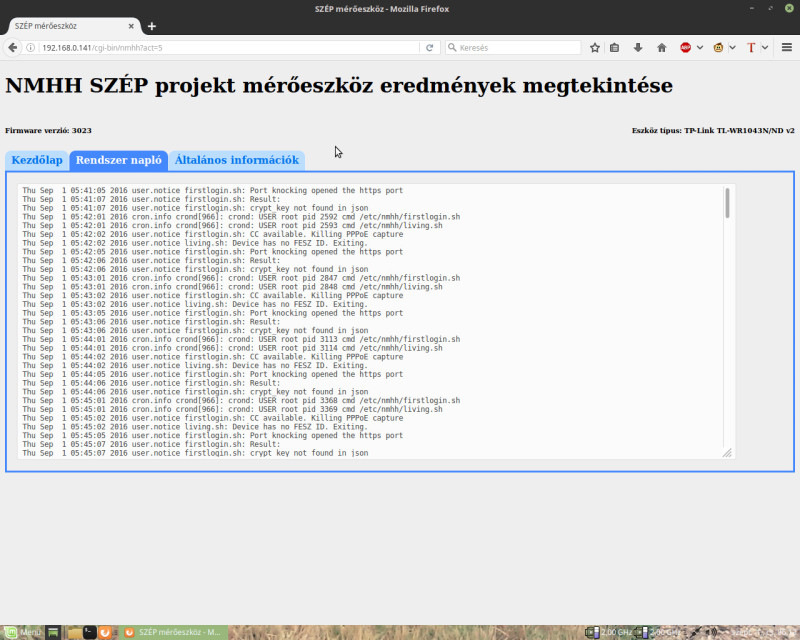Viewport: 800px width, 640px height.
Task: Click the NMHH SZÉP projekt page heading
Action: coord(339,85)
